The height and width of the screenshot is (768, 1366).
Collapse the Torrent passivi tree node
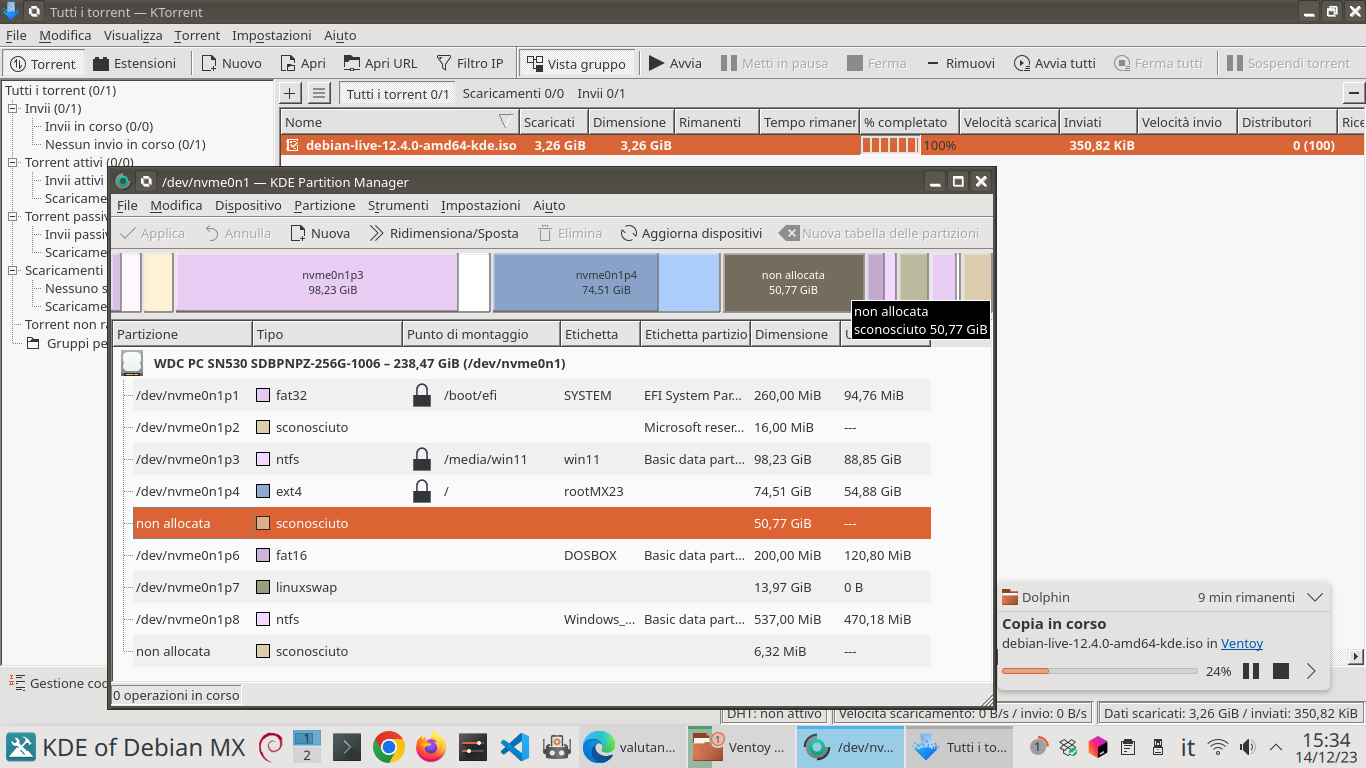pyautogui.click(x=13, y=216)
